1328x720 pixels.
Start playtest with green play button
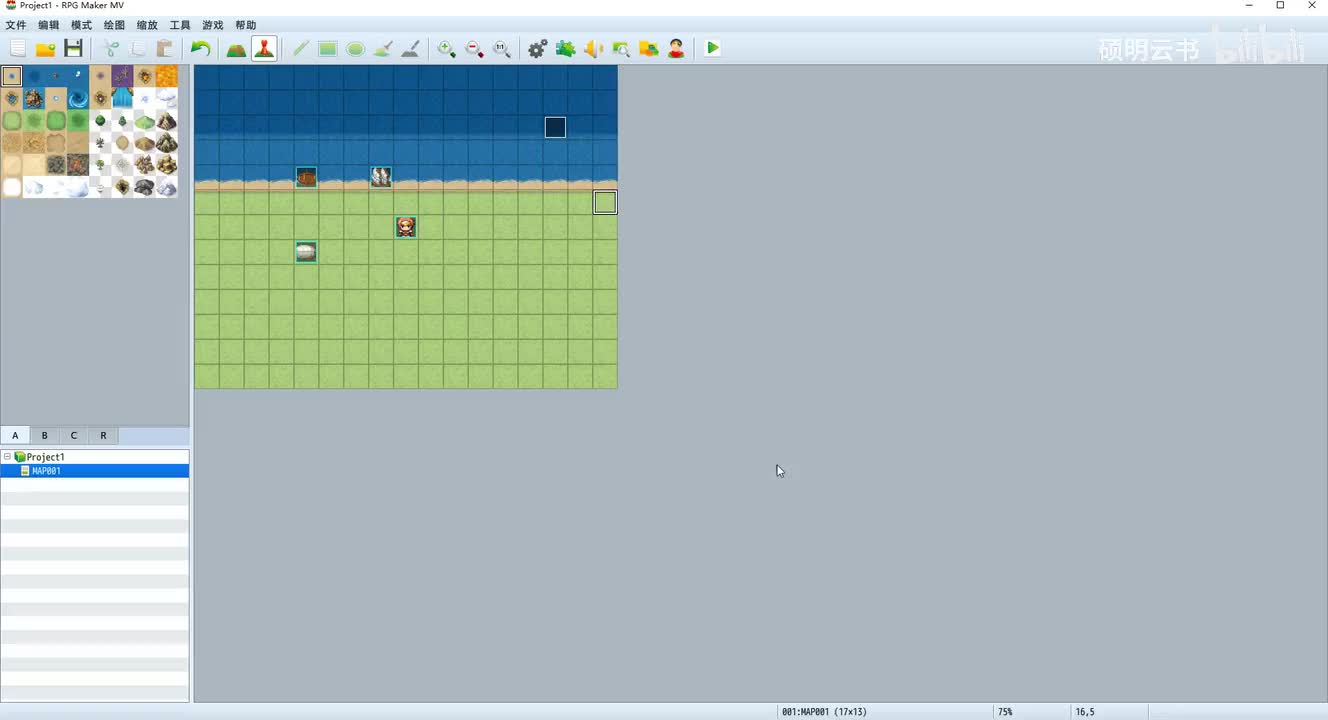click(x=712, y=48)
